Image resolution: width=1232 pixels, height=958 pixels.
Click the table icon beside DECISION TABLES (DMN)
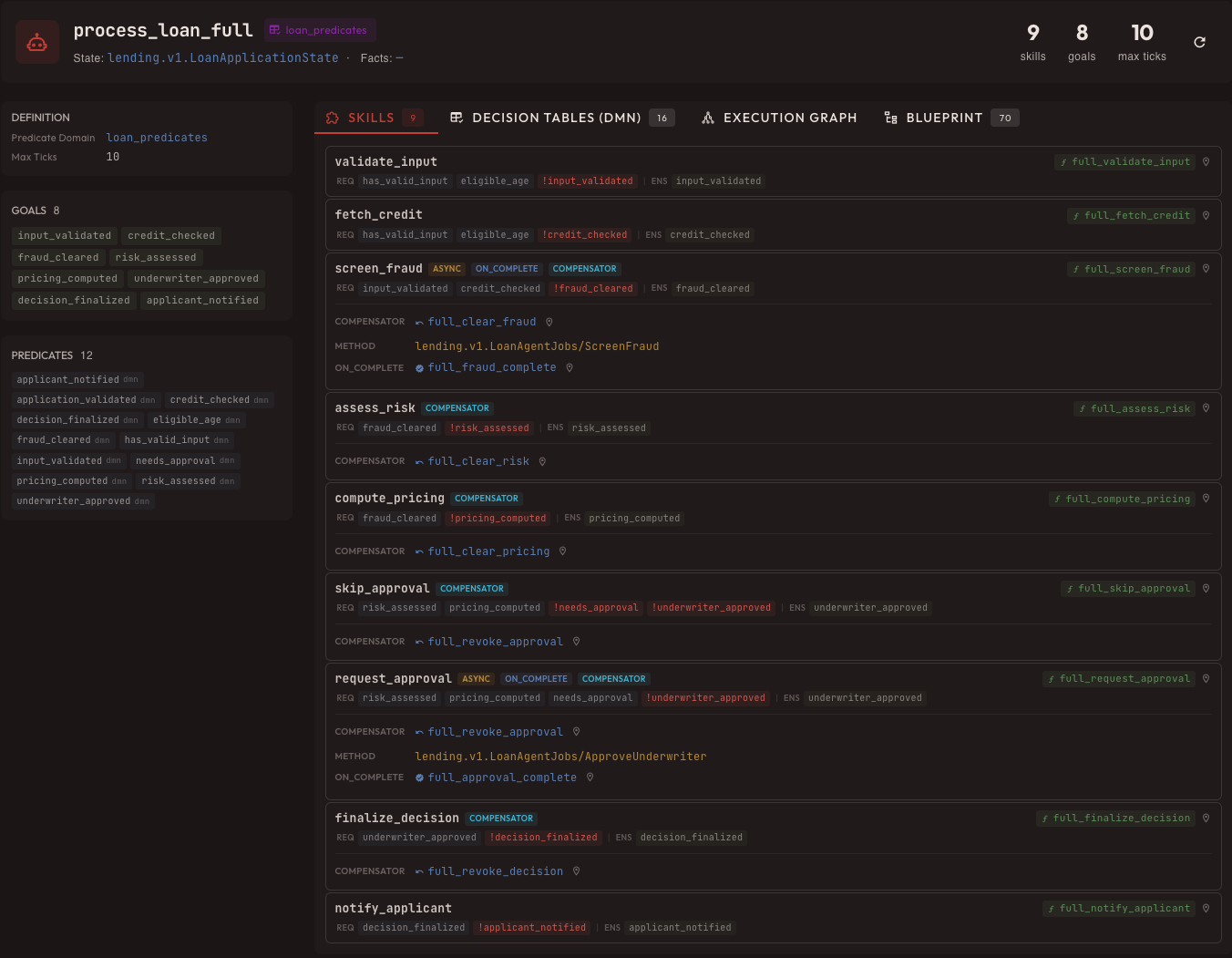[x=456, y=118]
